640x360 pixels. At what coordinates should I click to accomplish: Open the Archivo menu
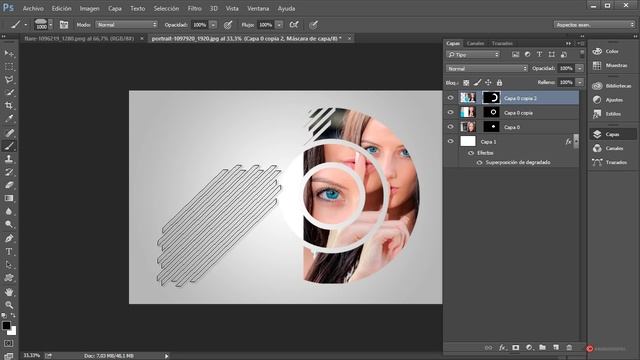click(x=33, y=8)
